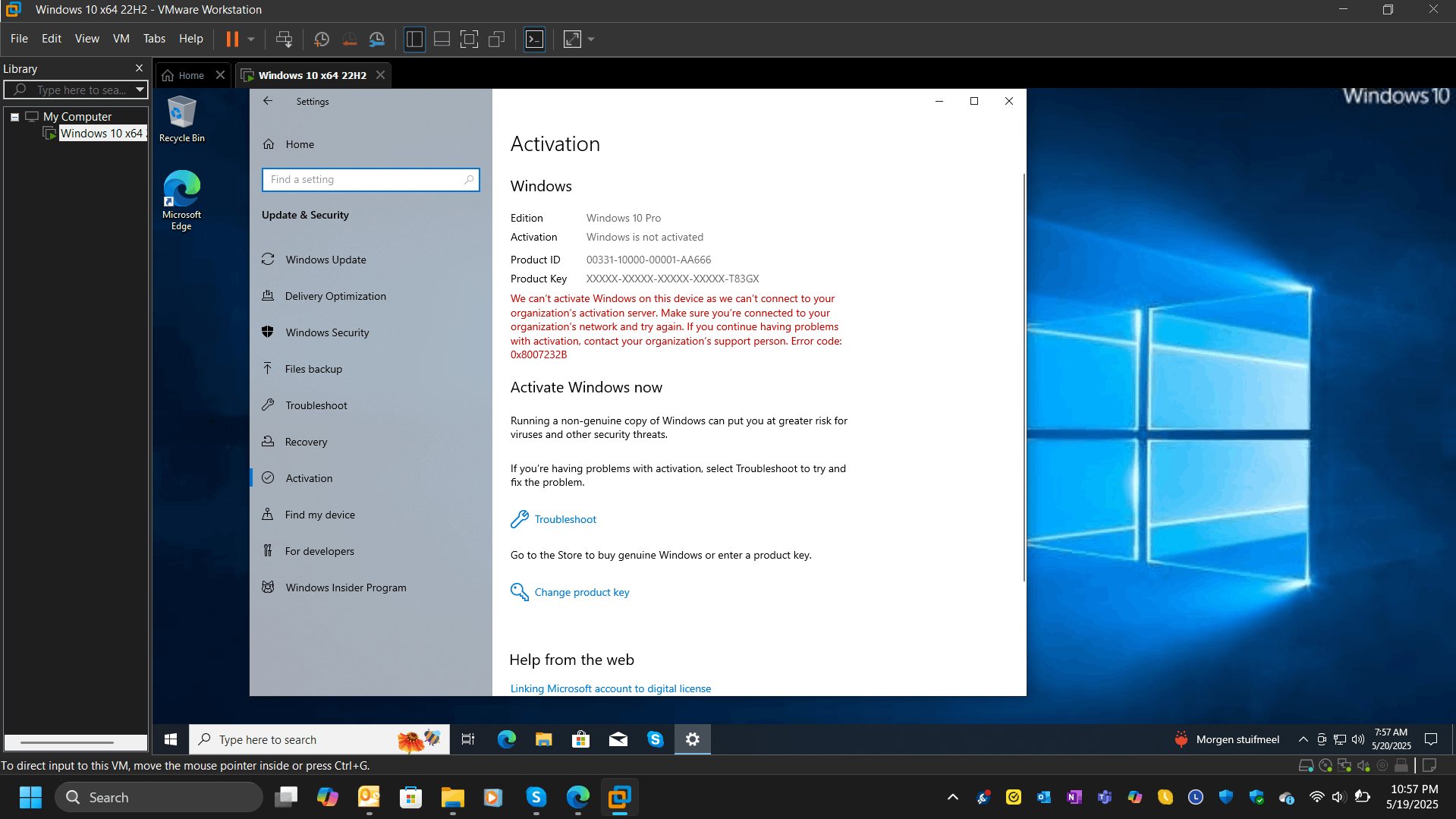Image resolution: width=1456 pixels, height=819 pixels.
Task: Click the Find a setting search box
Action: (370, 180)
